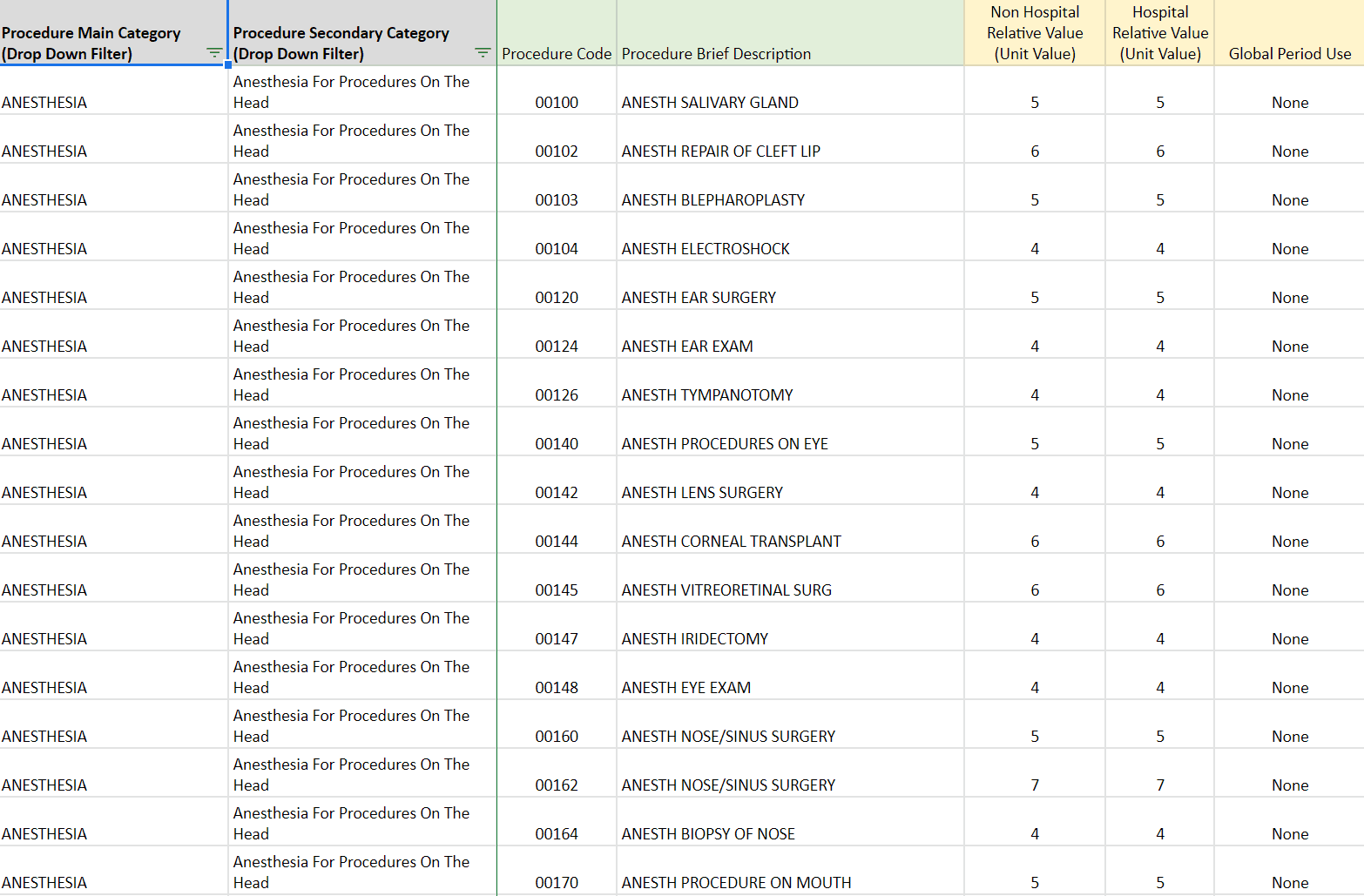Screen dimensions: 1364x896
Task: Click the filter funnel icon on Main Category
Action: pos(214,53)
